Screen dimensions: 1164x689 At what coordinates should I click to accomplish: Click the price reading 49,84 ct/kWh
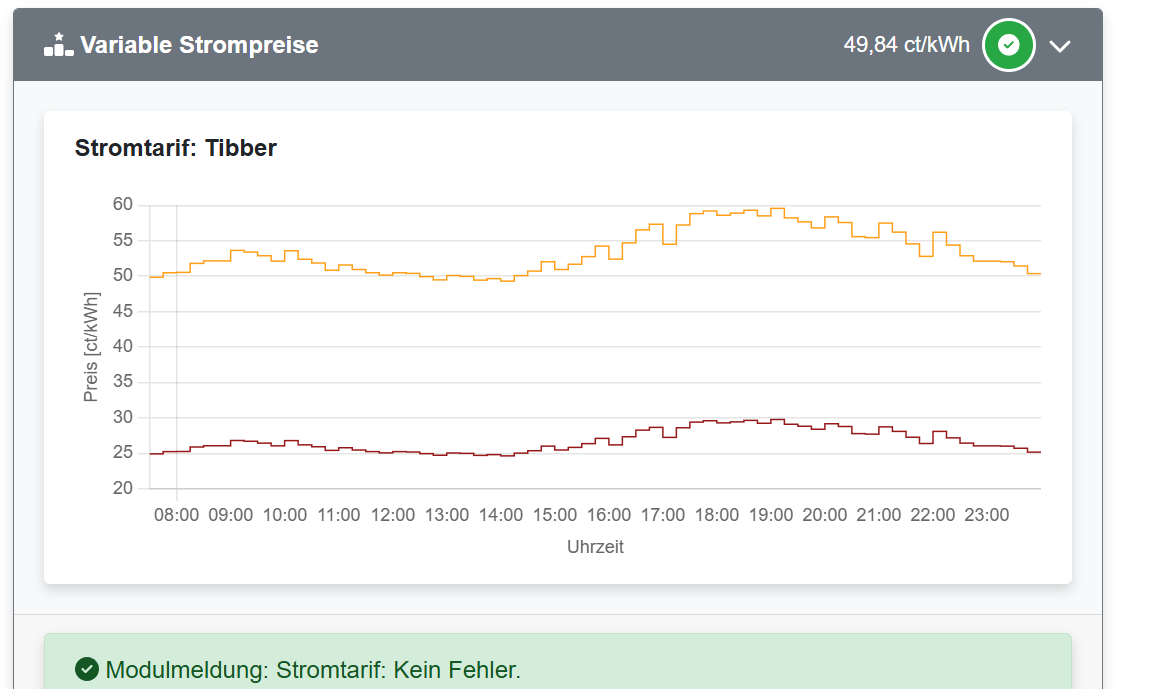coord(907,44)
